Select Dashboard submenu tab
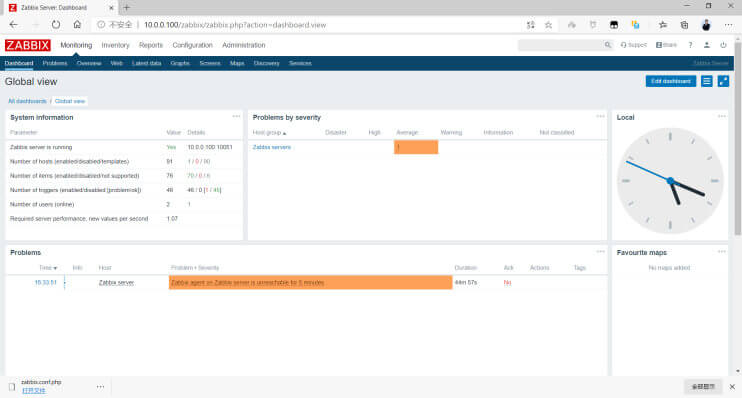 tap(19, 63)
